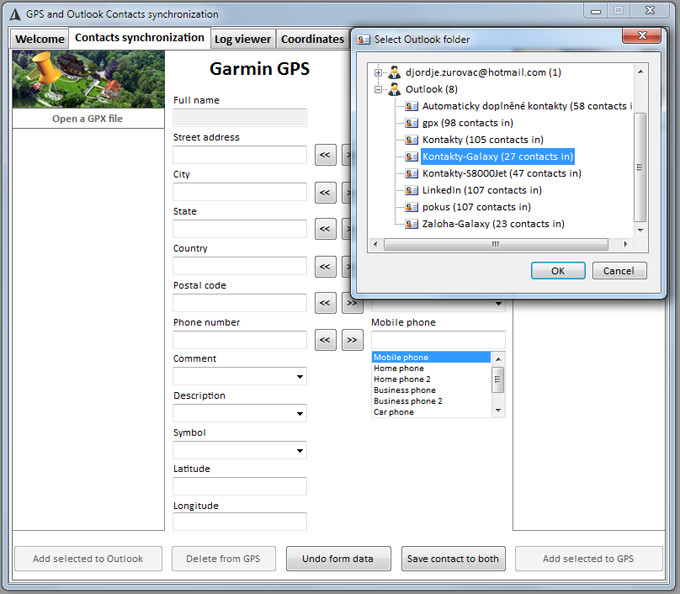Open the Symbol dropdown
The width and height of the screenshot is (680, 594).
point(300,450)
